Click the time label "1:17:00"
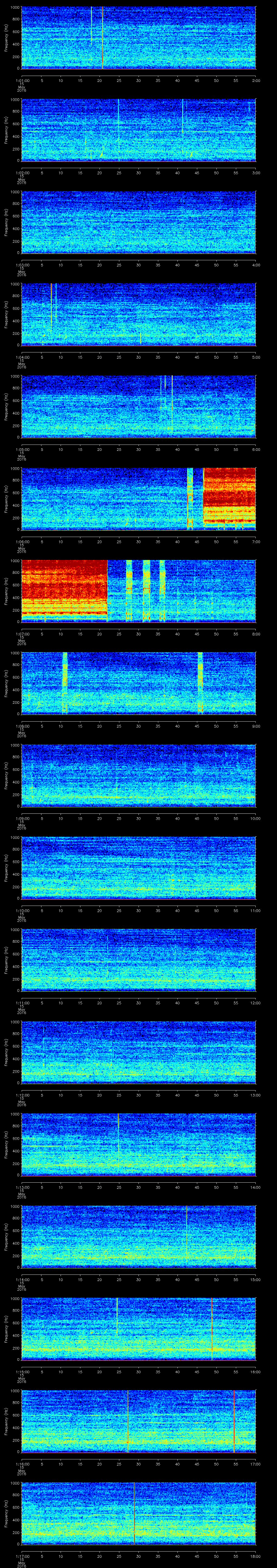Screen dimensions: 277x1568 [x=22, y=1556]
